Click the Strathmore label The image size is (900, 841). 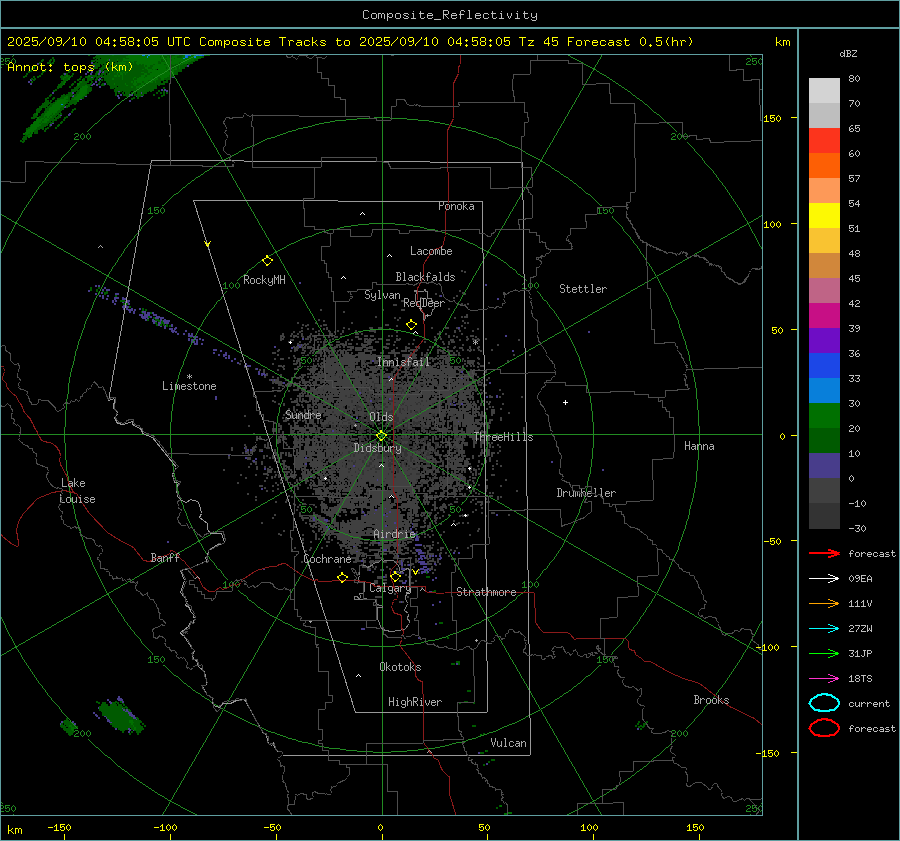[x=486, y=592]
